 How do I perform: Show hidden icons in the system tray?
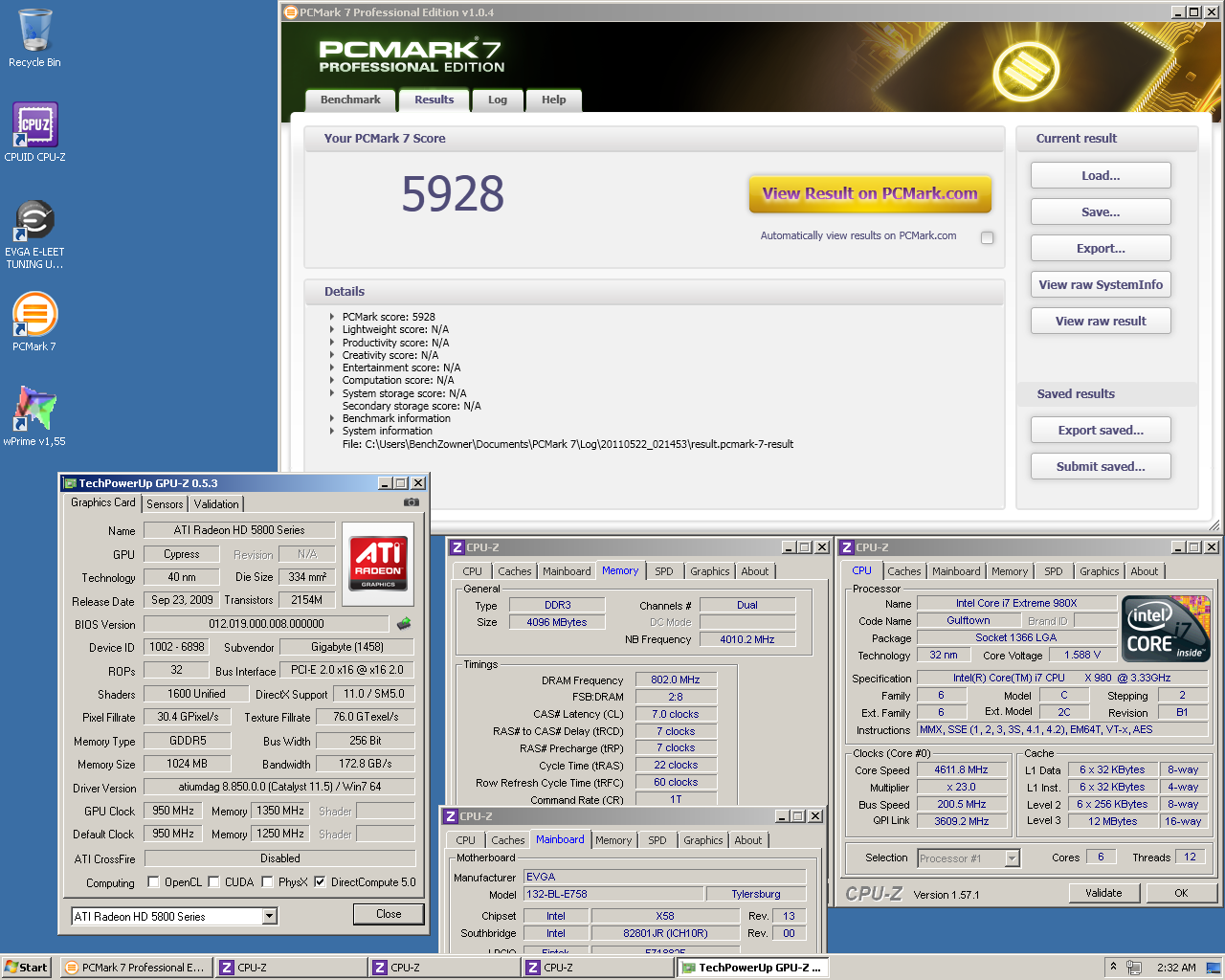[x=1113, y=968]
